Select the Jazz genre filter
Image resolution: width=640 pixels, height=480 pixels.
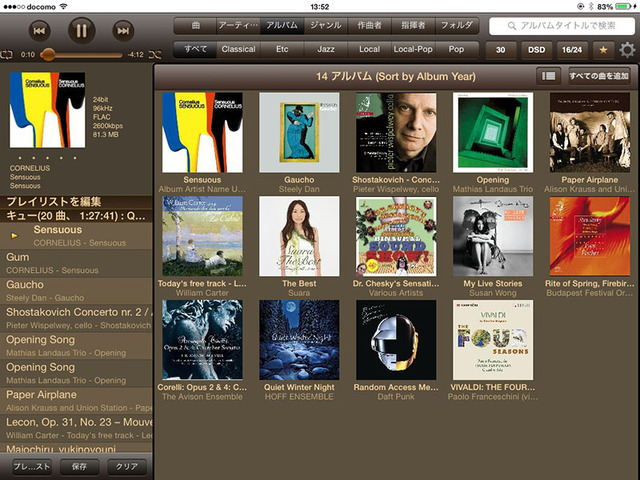[x=325, y=49]
